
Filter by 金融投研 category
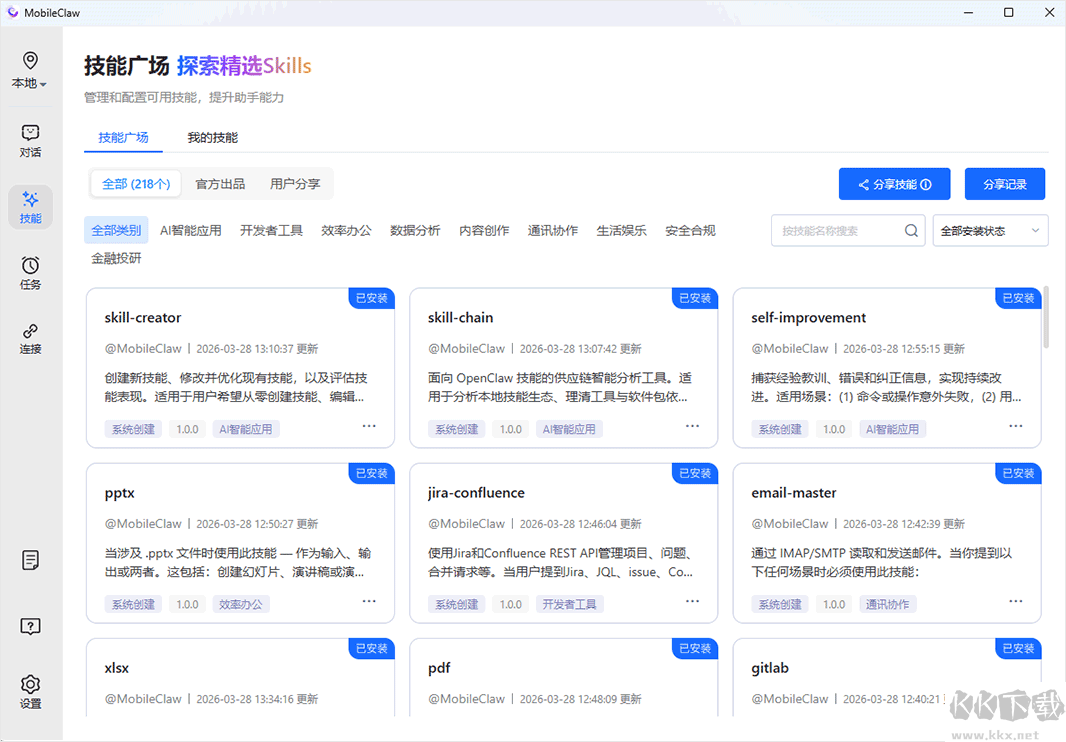pos(116,258)
